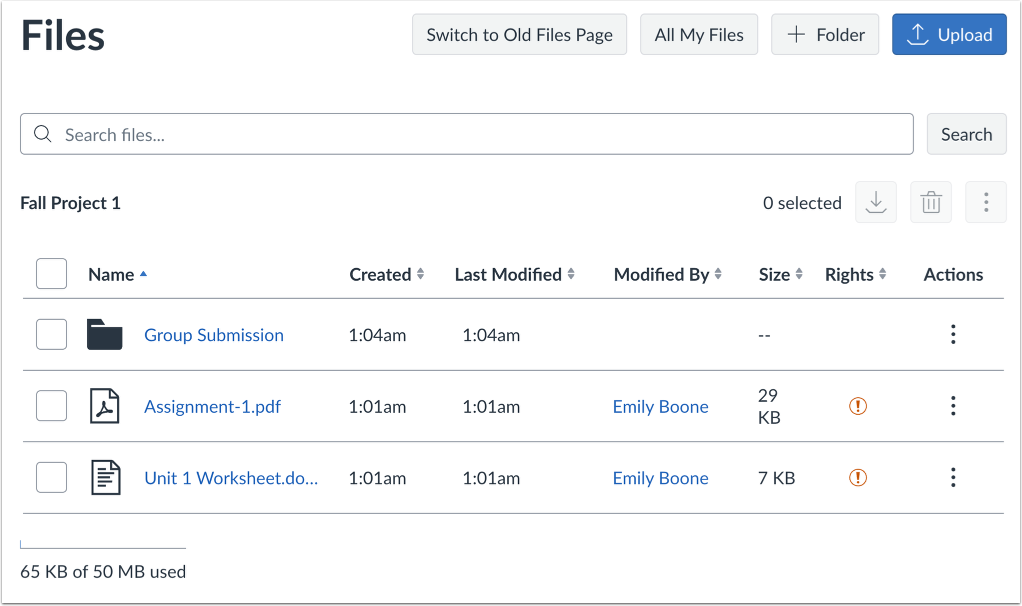This screenshot has height=606, width=1022.
Task: Click 1:04am Created time of Group Submission
Action: [x=377, y=335]
